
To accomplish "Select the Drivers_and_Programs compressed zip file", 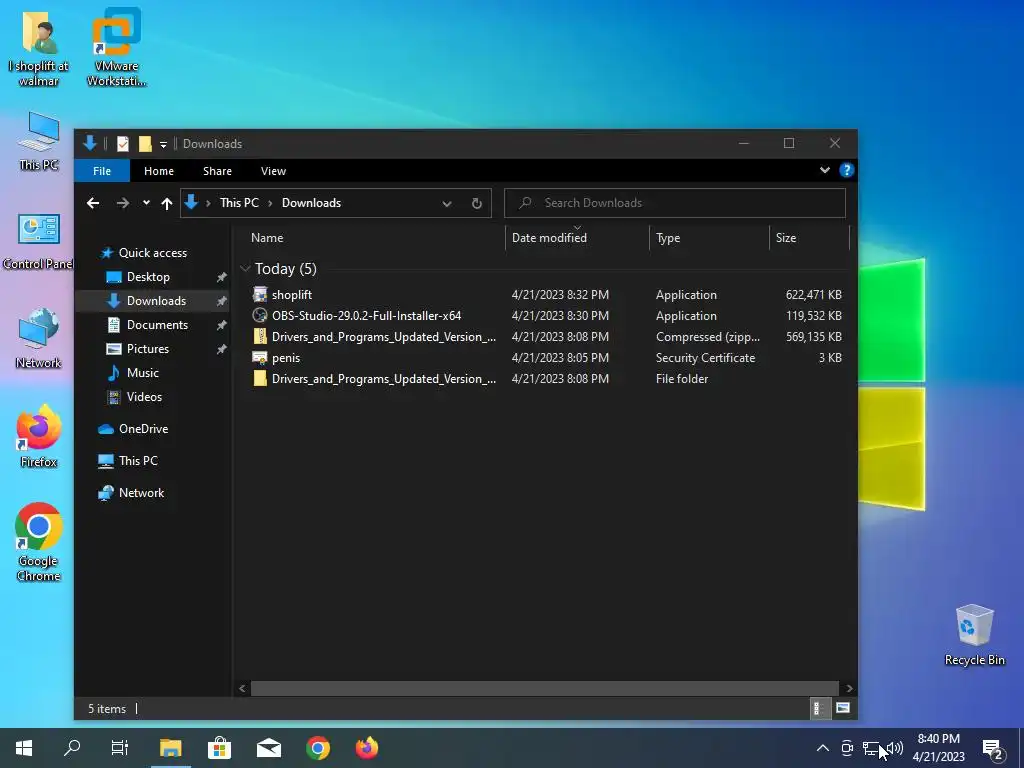I will click(x=547, y=337).
